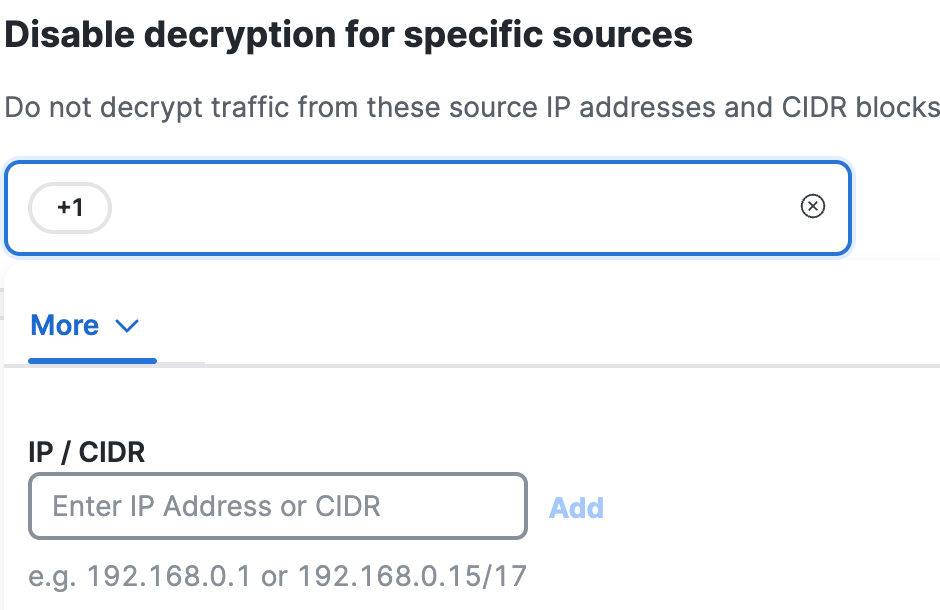Click the e.g. hint prefix below the input
The width and height of the screenshot is (940, 610).
pyautogui.click(x=52, y=576)
